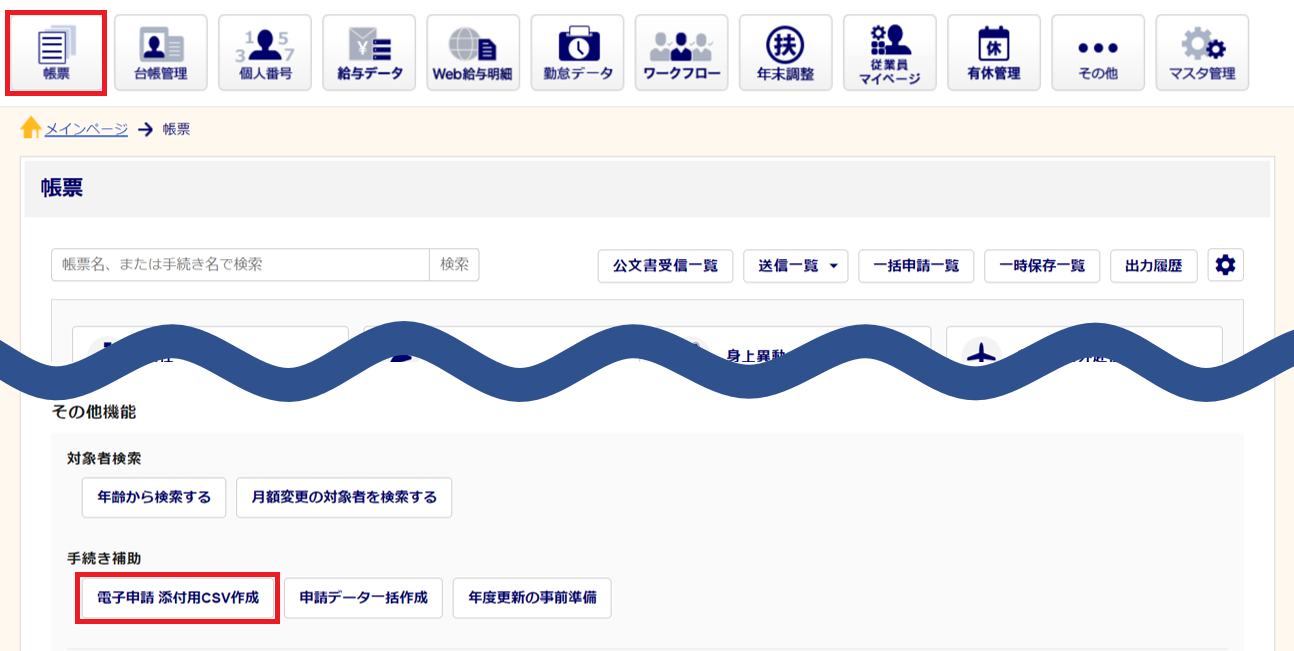
Task: Click the gear settings icon beside 出力履歴
Action: (x=1225, y=265)
